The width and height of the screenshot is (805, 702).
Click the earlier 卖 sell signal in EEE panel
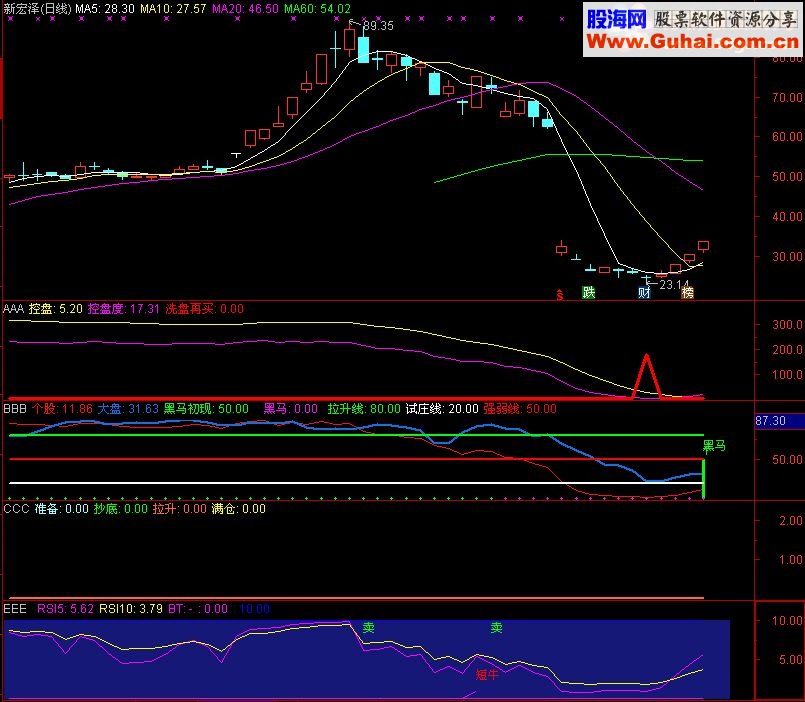pyautogui.click(x=368, y=628)
